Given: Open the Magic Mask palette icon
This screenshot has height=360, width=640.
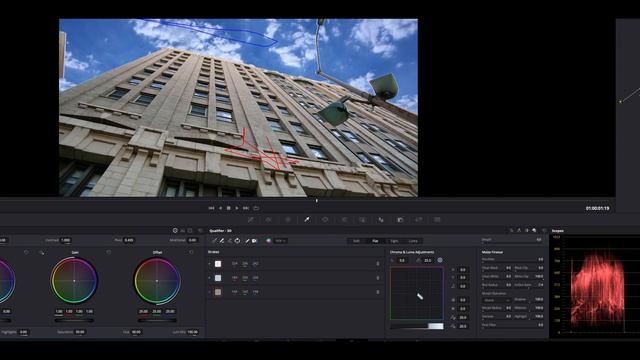Looking at the screenshot, I should (362, 220).
